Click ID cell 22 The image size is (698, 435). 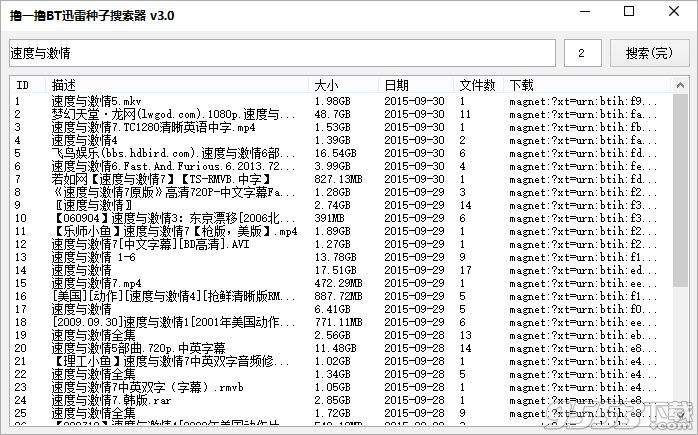coord(20,374)
